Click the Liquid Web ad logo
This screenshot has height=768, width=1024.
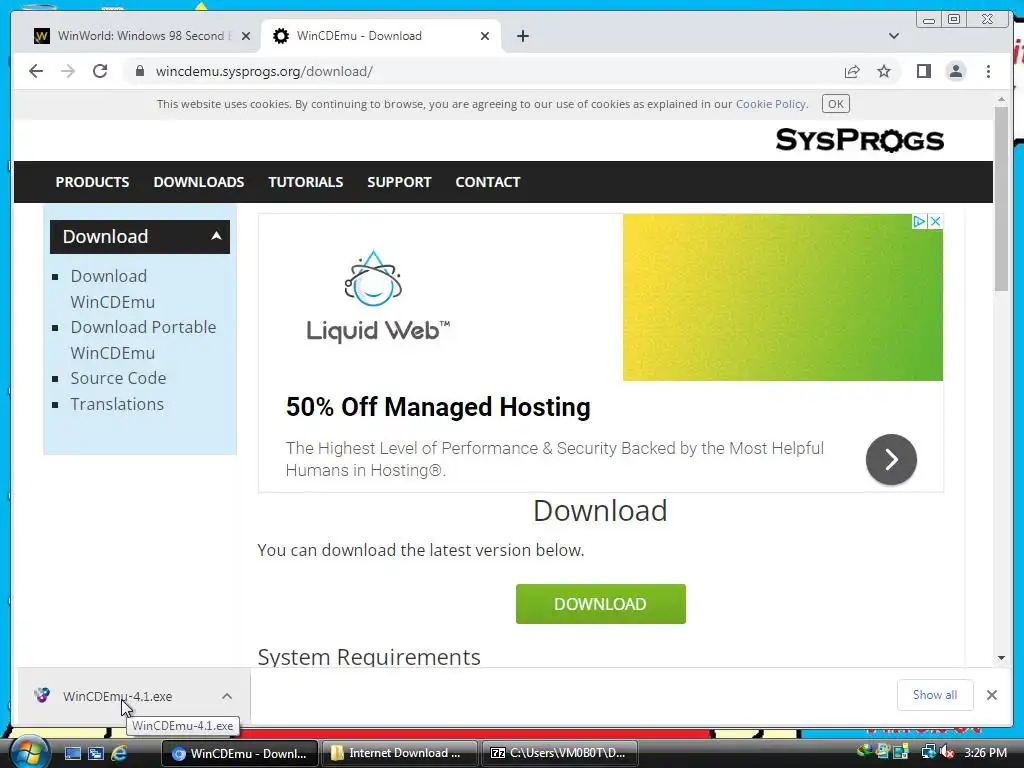coord(377,296)
